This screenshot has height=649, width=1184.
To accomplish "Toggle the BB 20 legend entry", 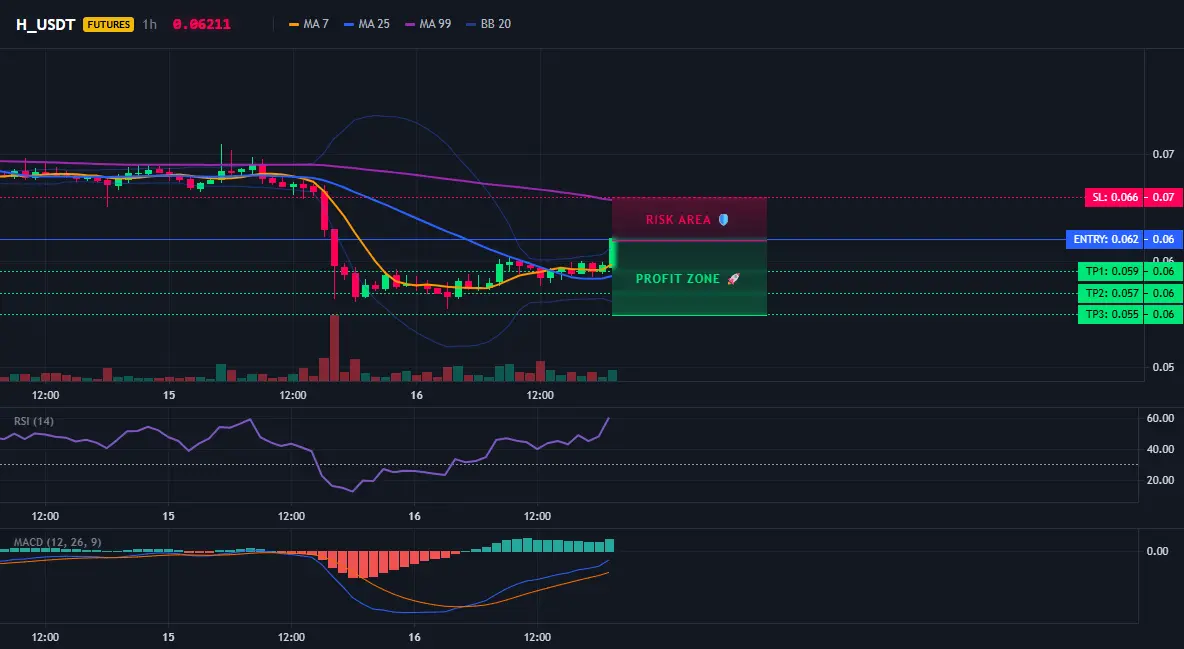I will tap(489, 24).
